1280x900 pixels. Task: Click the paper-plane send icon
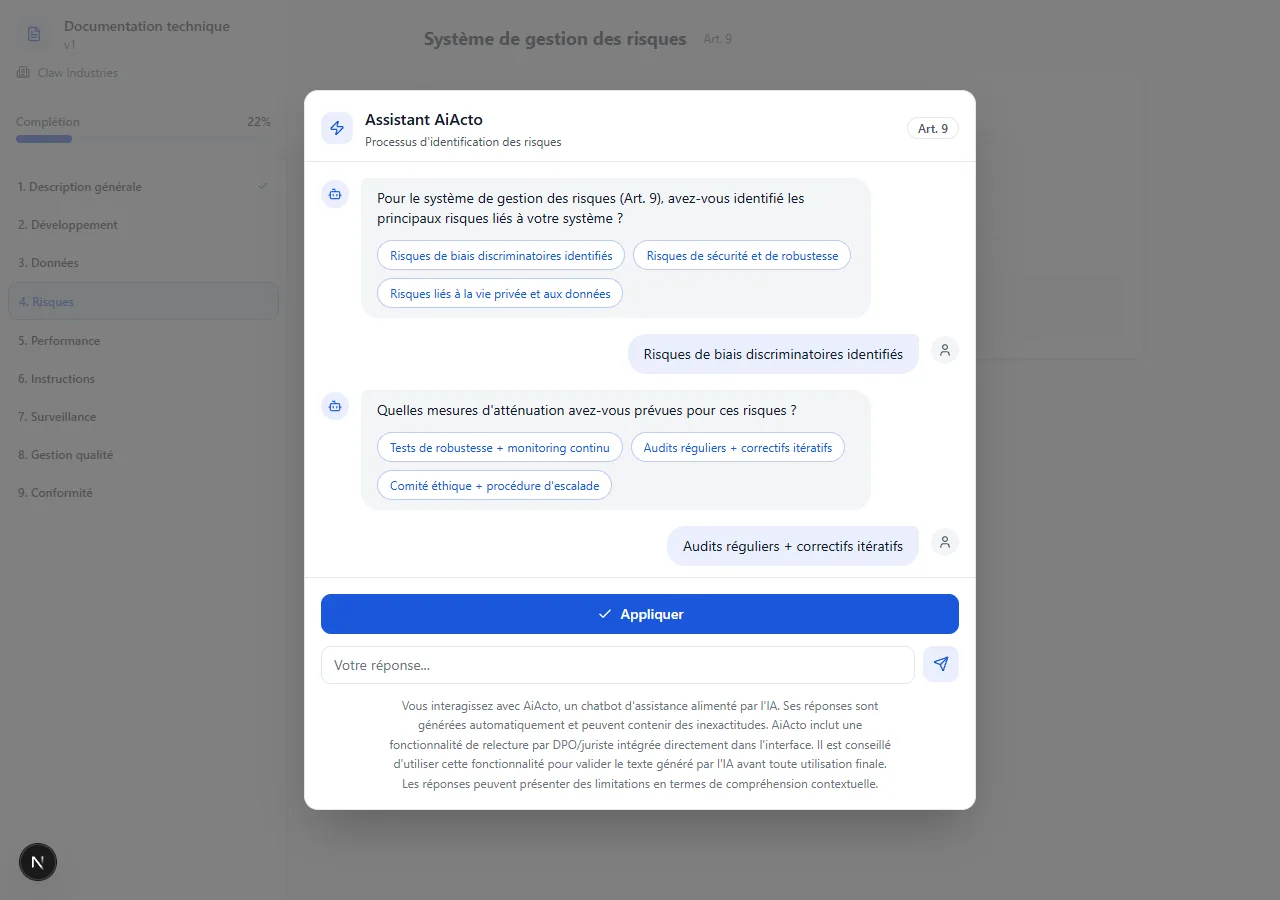tap(940, 664)
